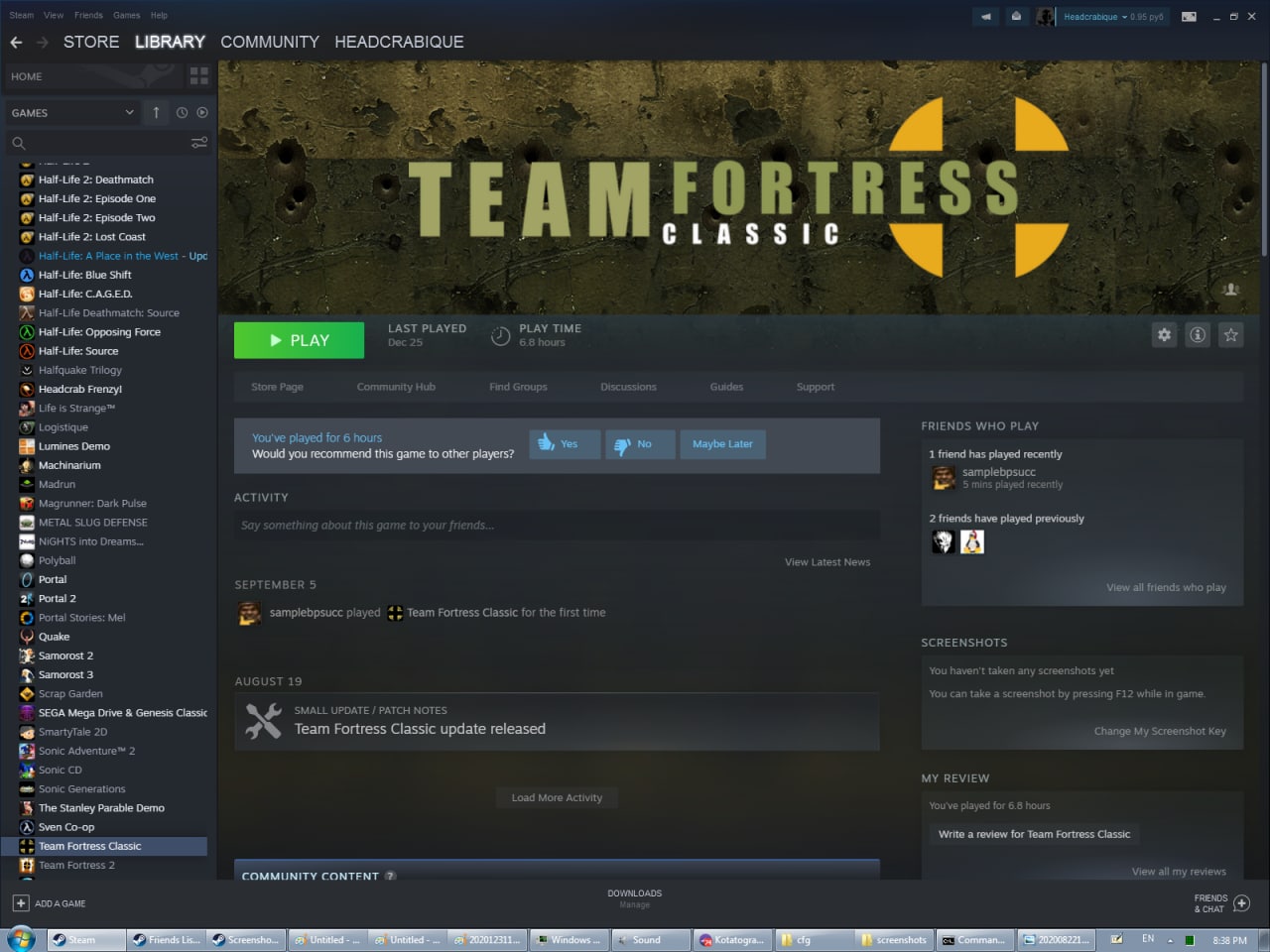Click the profile avatar in title bar
This screenshot has width=1270, height=952.
point(1045,17)
